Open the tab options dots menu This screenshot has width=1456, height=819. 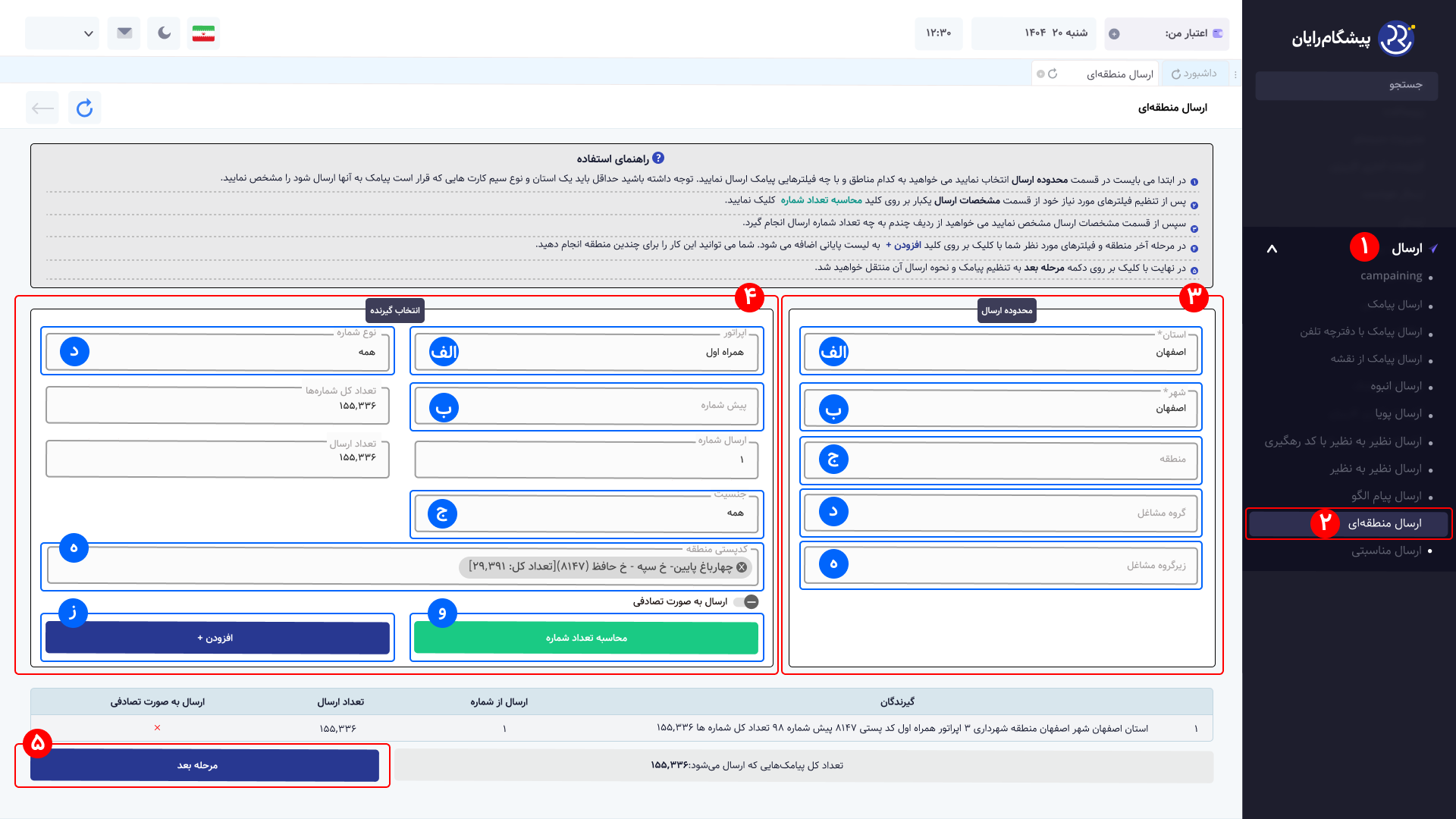click(x=1235, y=74)
